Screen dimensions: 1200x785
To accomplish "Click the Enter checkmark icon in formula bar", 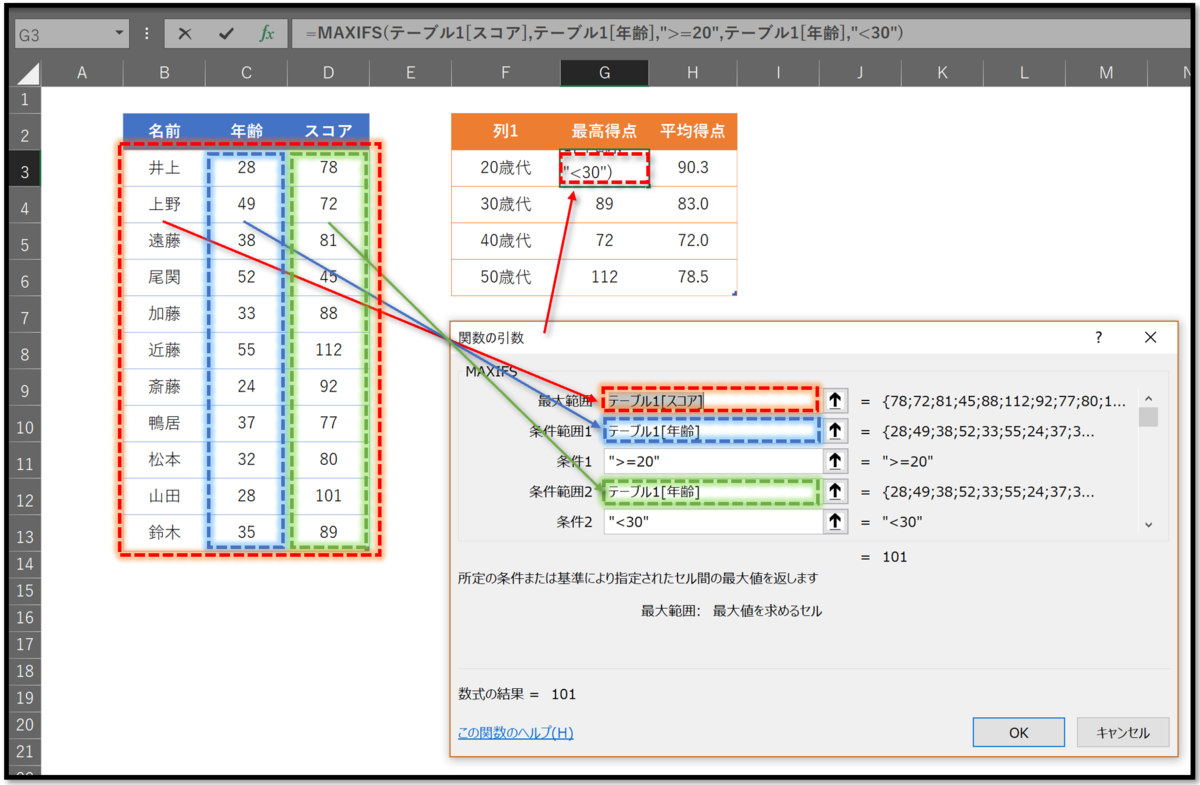I will point(226,33).
